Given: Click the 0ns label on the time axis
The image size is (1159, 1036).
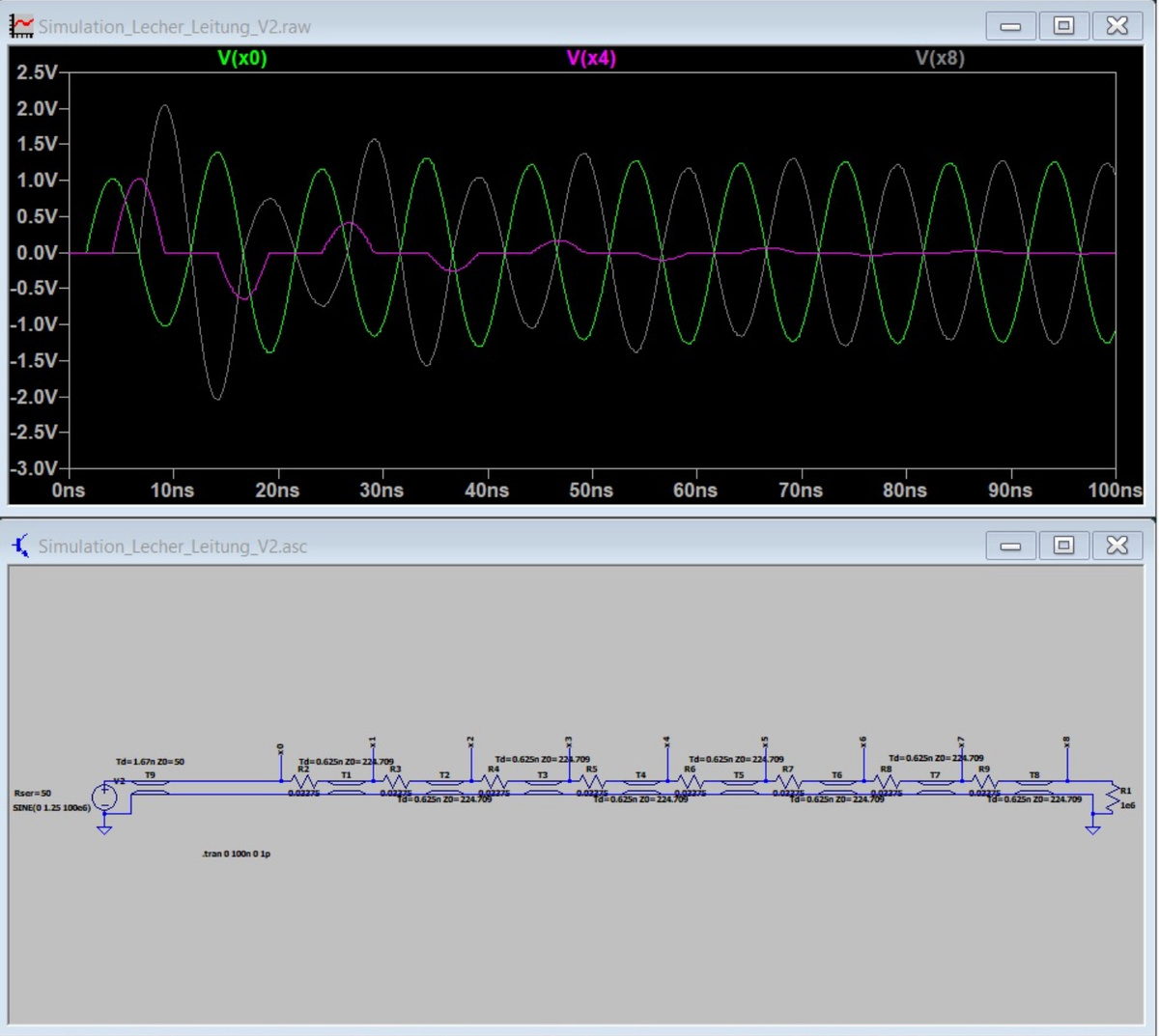Looking at the screenshot, I should pyautogui.click(x=69, y=490).
